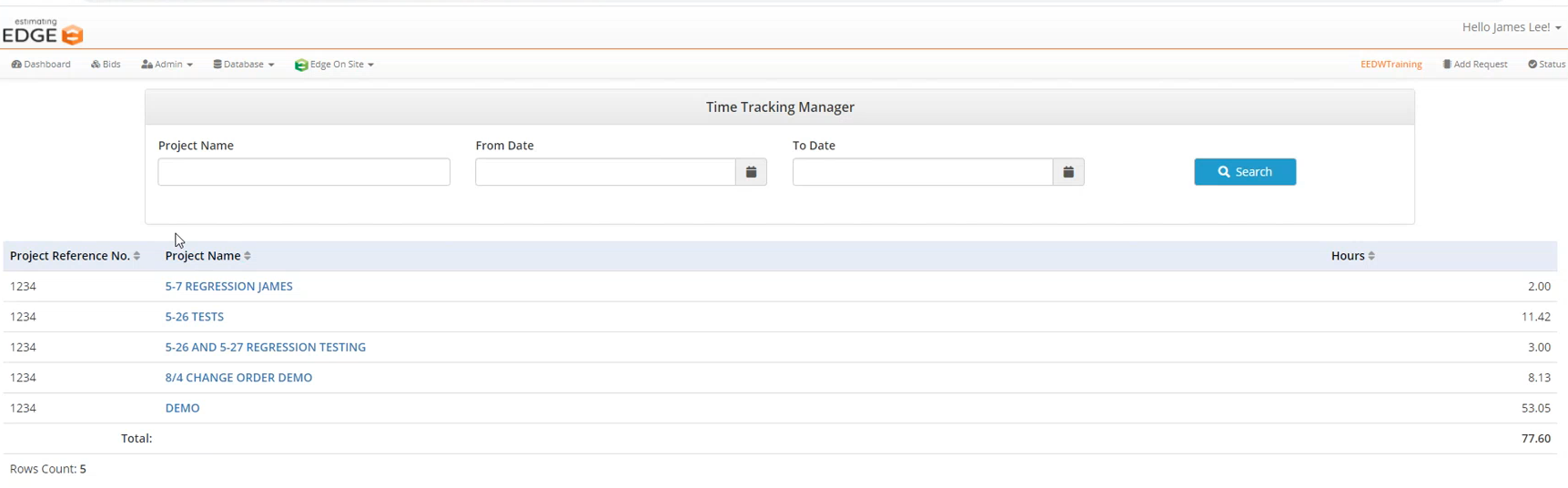Image resolution: width=1568 pixels, height=488 pixels.
Task: Expand the Database dropdown menu
Action: pos(243,65)
